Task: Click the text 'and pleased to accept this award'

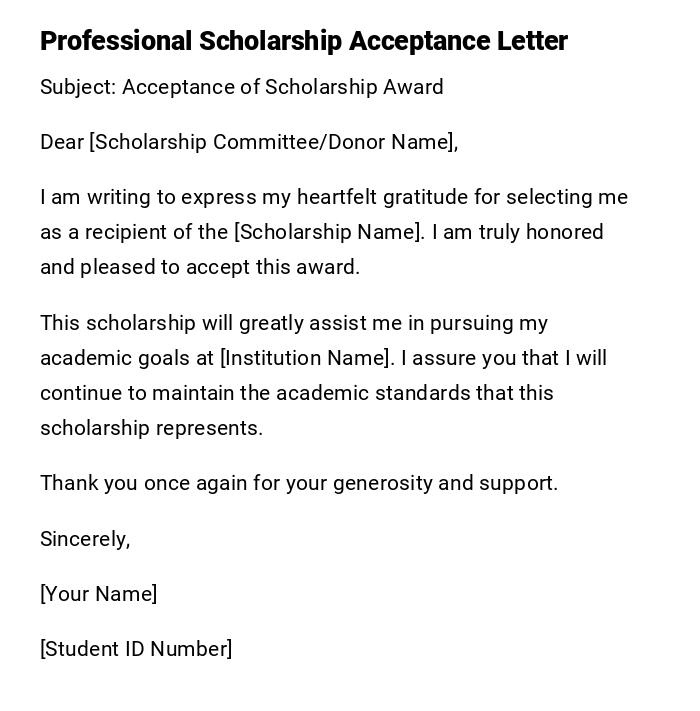Action: tap(199, 267)
